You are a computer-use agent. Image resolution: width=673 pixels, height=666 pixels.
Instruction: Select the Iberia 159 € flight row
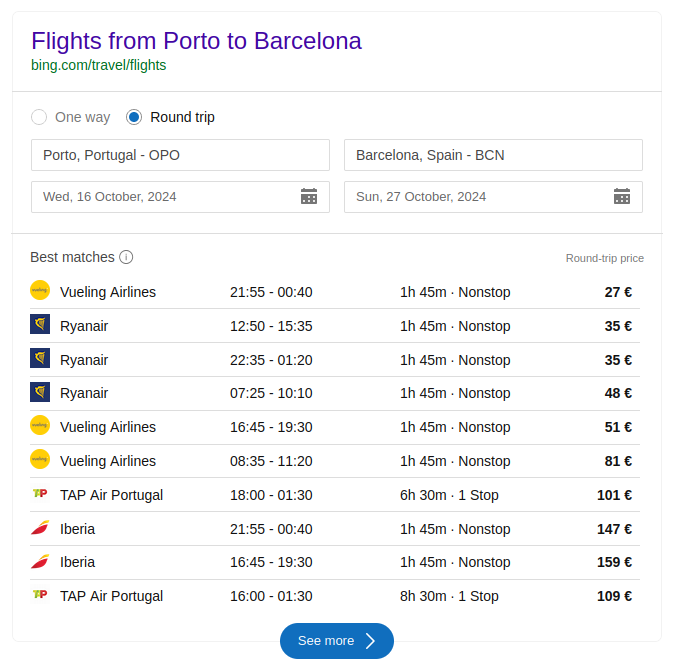(x=335, y=562)
